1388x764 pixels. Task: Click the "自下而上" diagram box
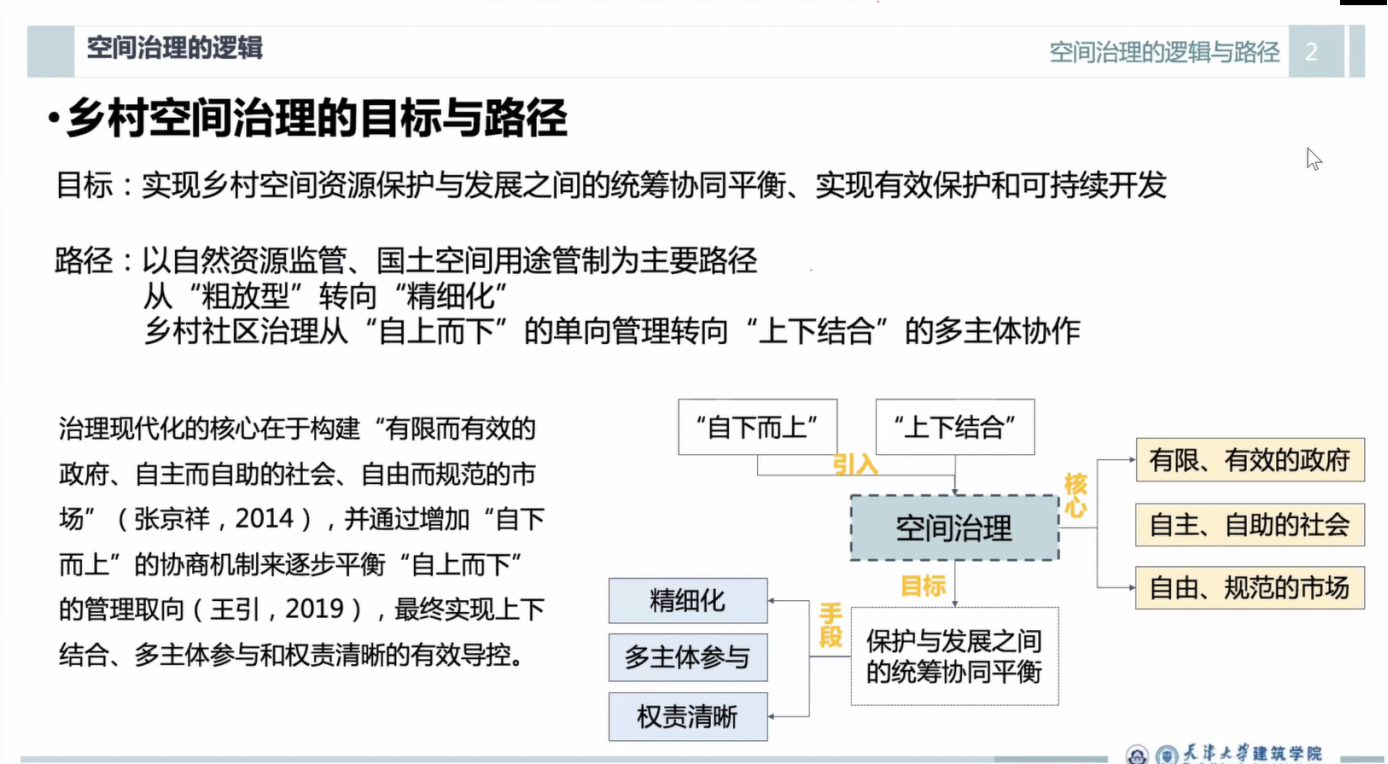click(x=757, y=427)
